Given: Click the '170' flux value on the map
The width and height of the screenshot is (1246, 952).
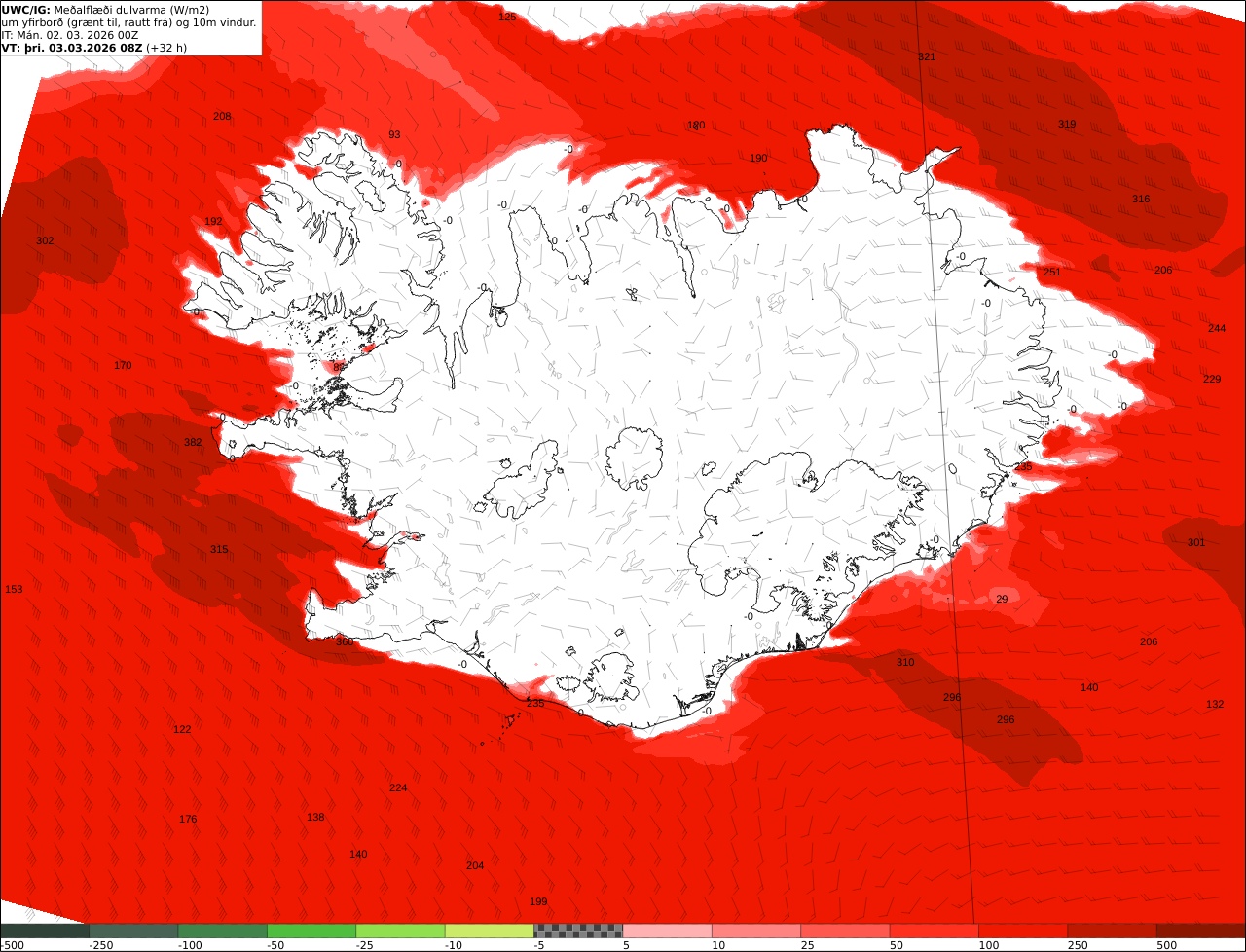Looking at the screenshot, I should pos(123,366).
